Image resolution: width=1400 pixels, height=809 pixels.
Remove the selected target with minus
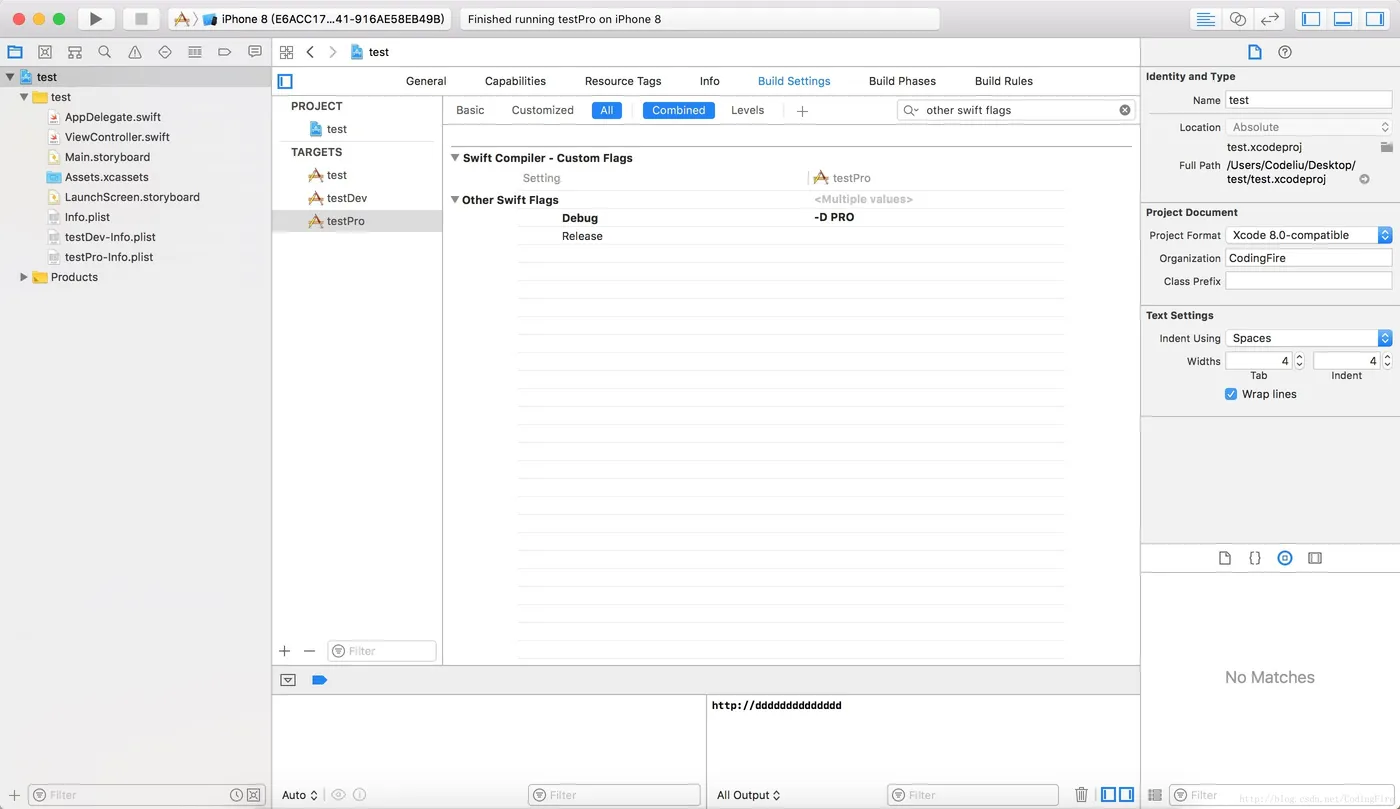point(309,651)
